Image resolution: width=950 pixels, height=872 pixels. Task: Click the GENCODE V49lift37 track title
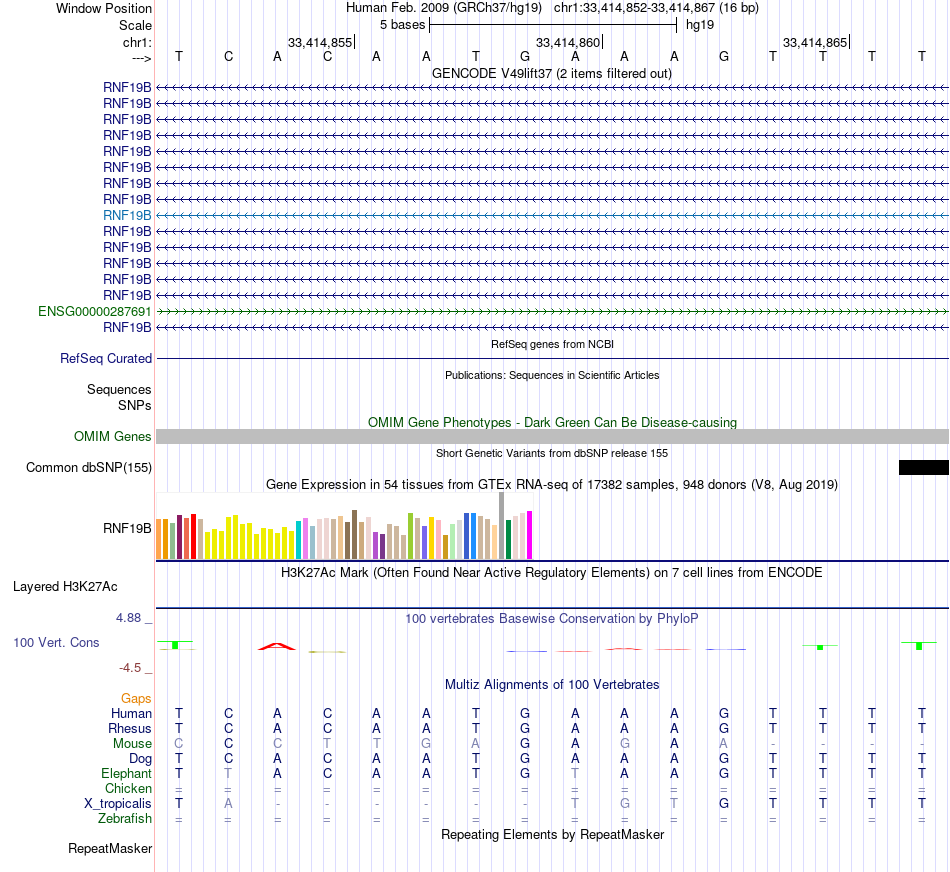coord(551,73)
